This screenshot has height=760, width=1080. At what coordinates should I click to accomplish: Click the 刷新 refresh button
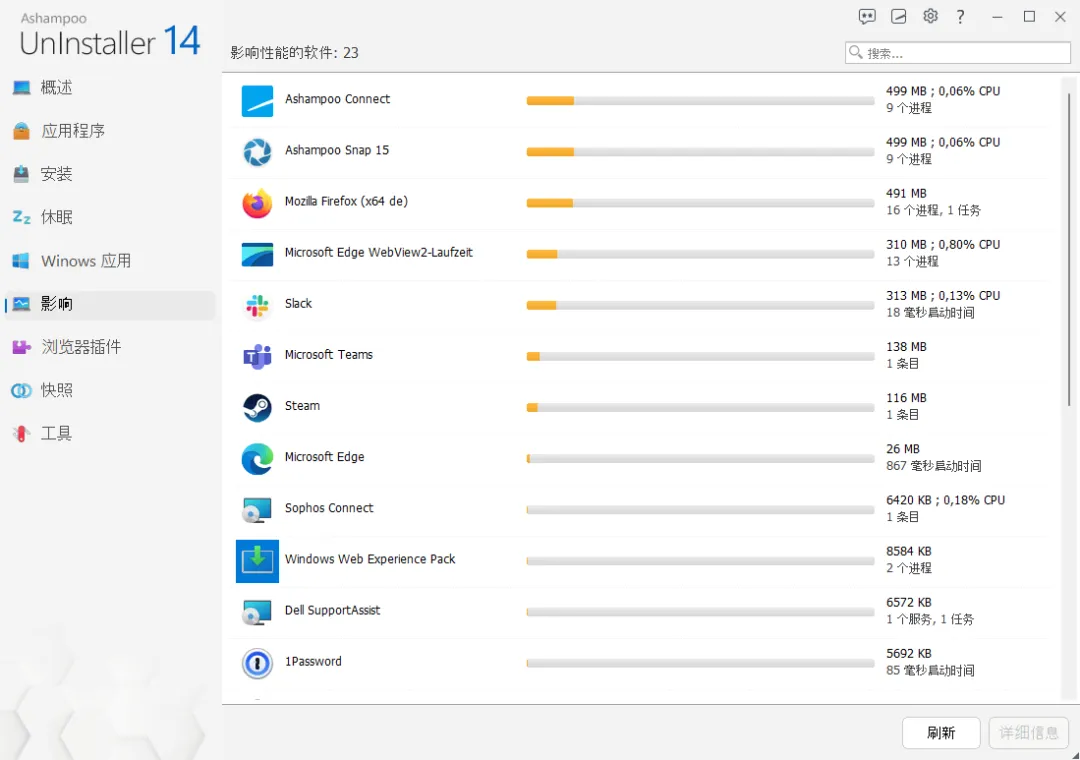pyautogui.click(x=941, y=732)
